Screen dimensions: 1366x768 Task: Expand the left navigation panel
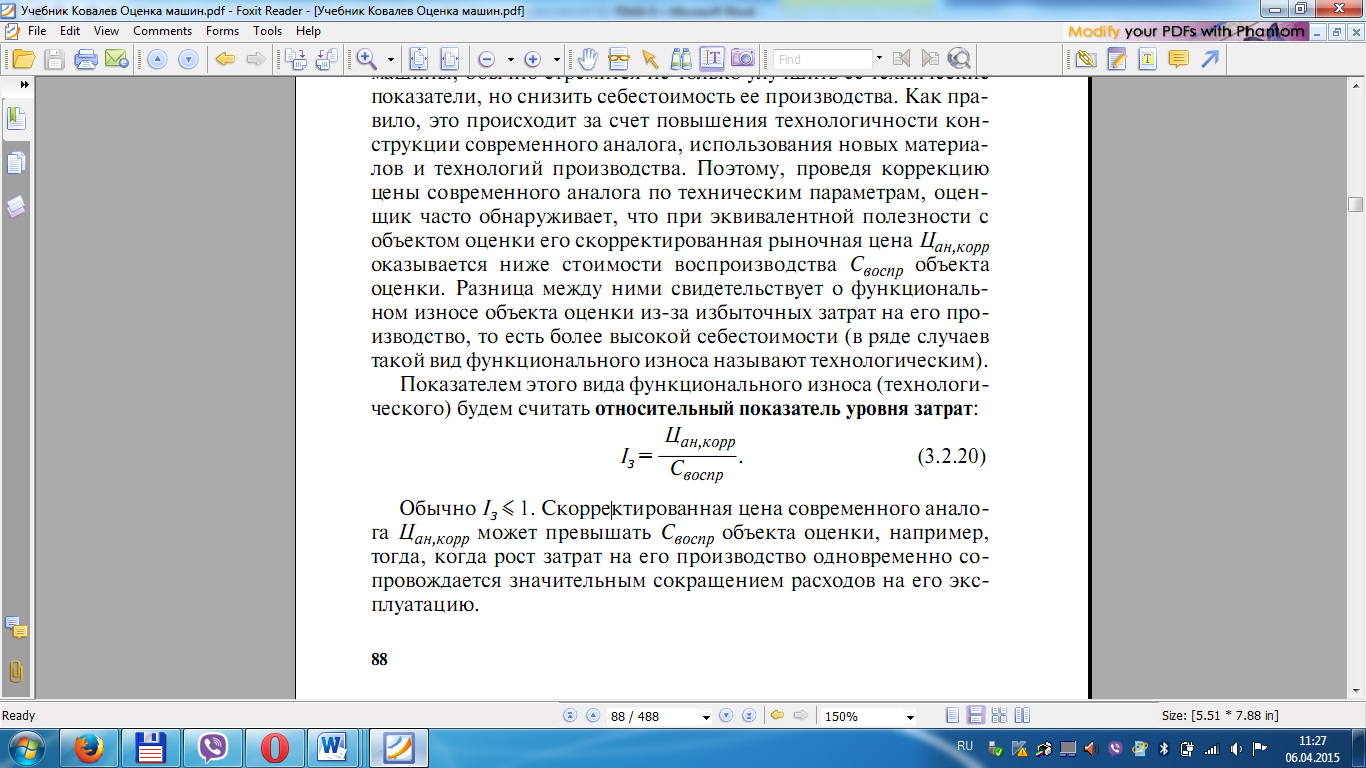click(x=24, y=85)
